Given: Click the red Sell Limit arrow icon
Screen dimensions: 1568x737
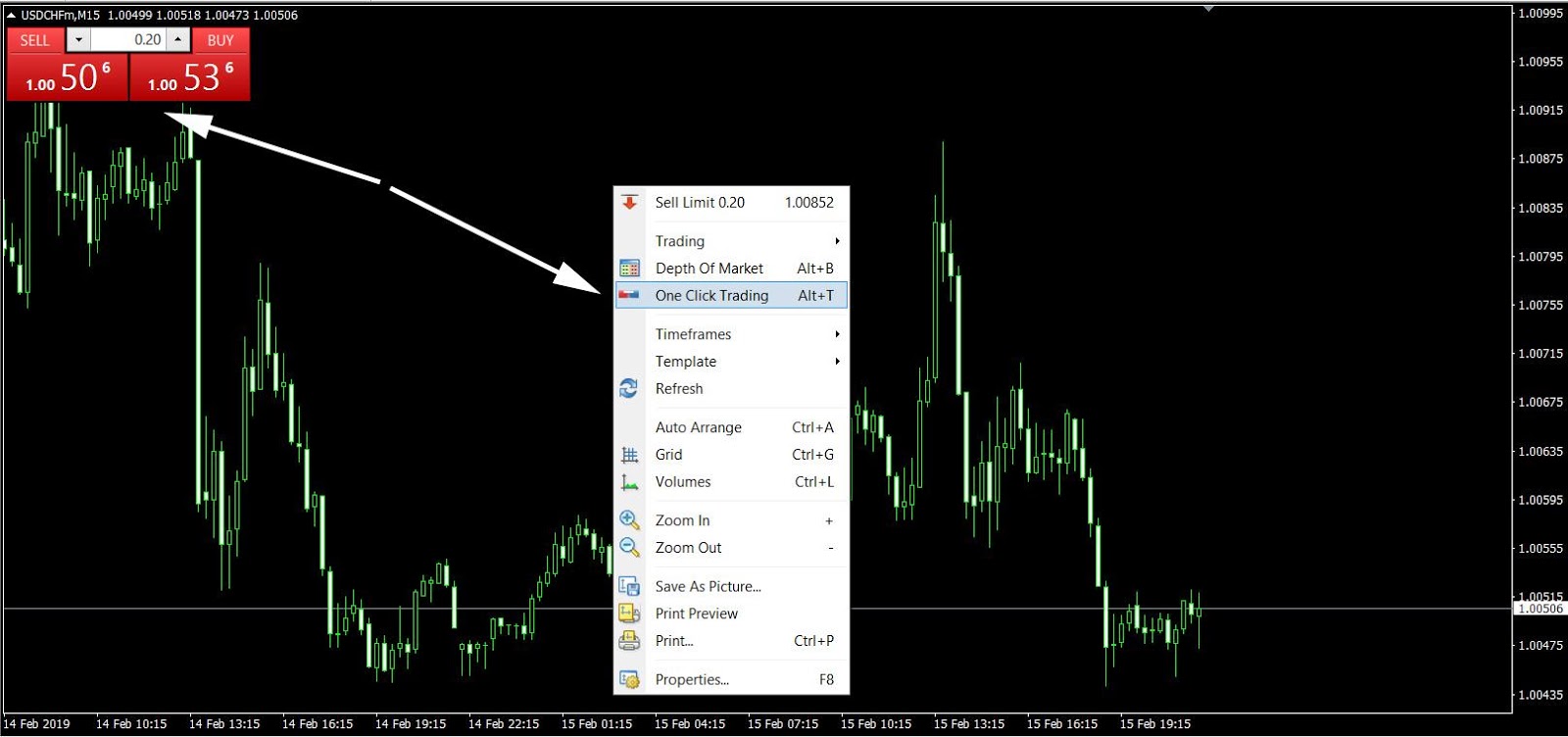Looking at the screenshot, I should (629, 203).
